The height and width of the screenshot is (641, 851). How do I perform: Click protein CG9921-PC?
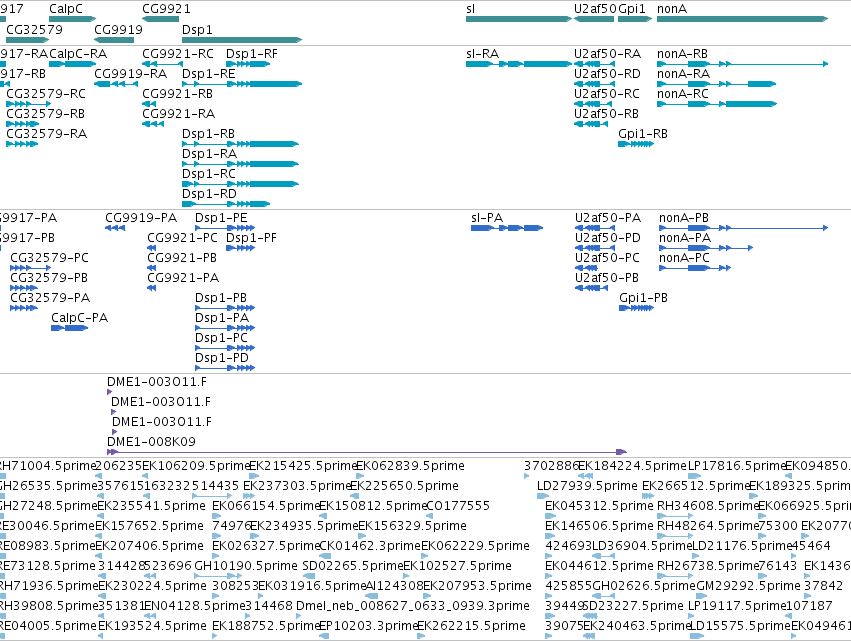(x=151, y=248)
